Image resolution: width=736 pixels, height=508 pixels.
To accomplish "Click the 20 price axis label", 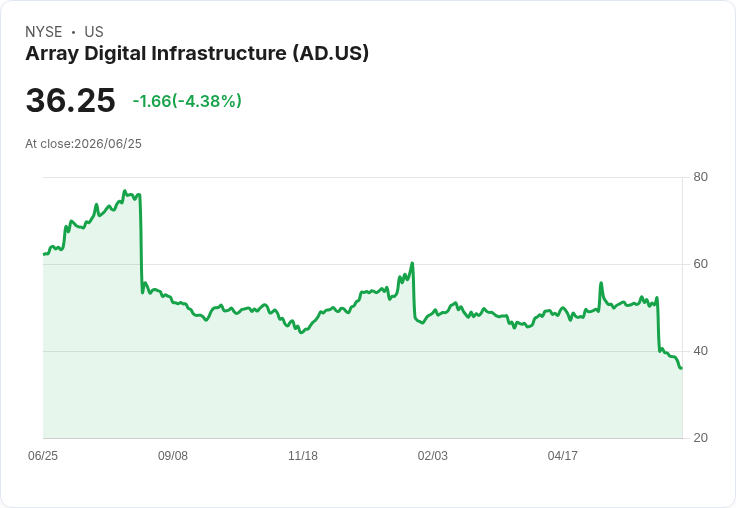I will click(x=700, y=438).
